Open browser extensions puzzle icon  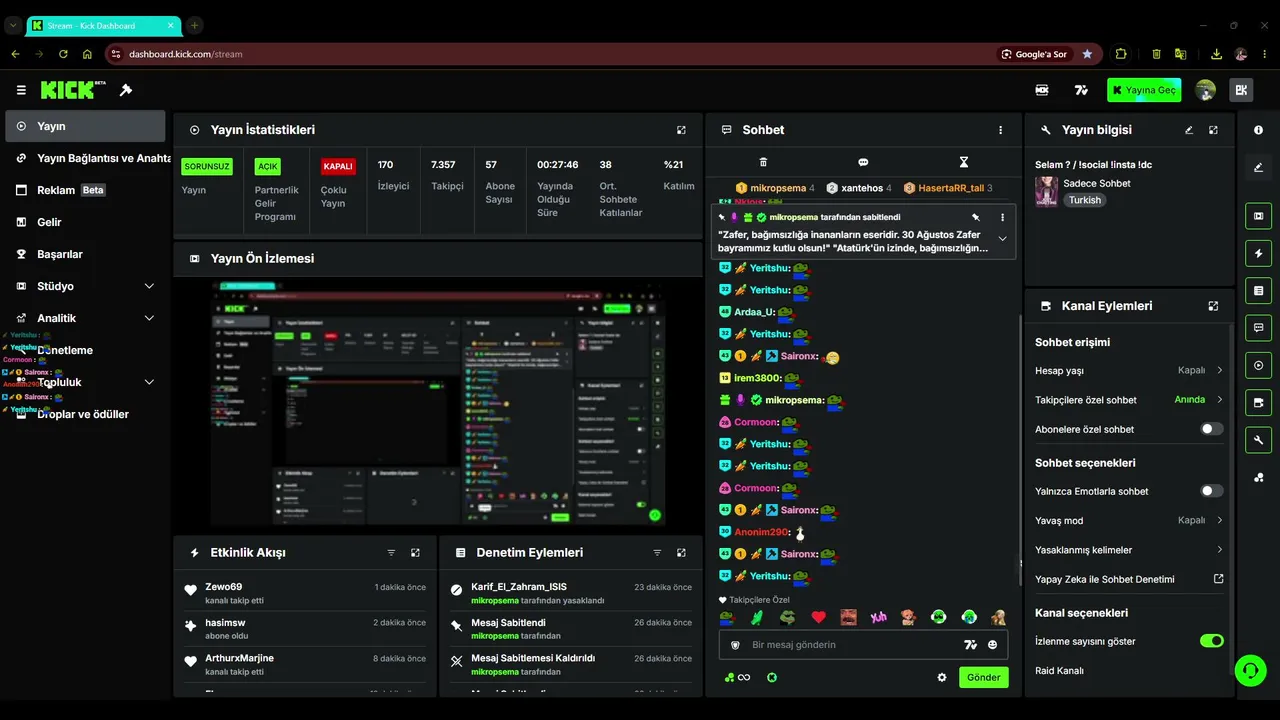[x=1121, y=54]
